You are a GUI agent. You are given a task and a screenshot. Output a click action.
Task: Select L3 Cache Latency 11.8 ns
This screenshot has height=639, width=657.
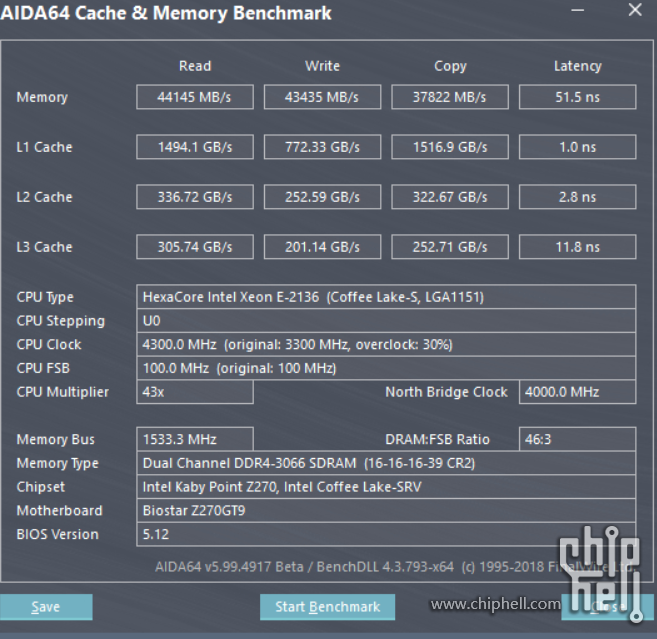point(577,247)
